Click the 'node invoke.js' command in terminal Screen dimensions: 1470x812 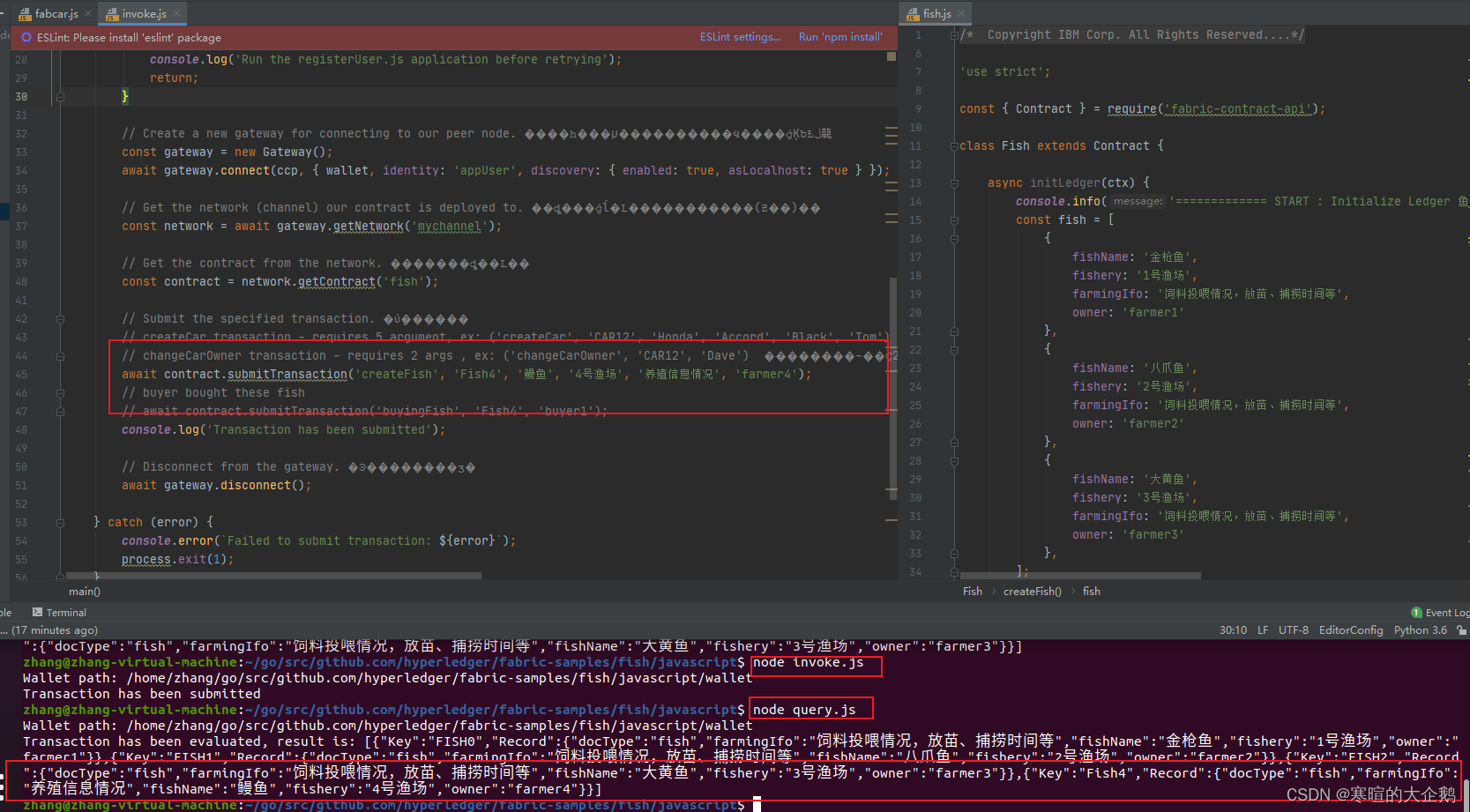[808, 662]
